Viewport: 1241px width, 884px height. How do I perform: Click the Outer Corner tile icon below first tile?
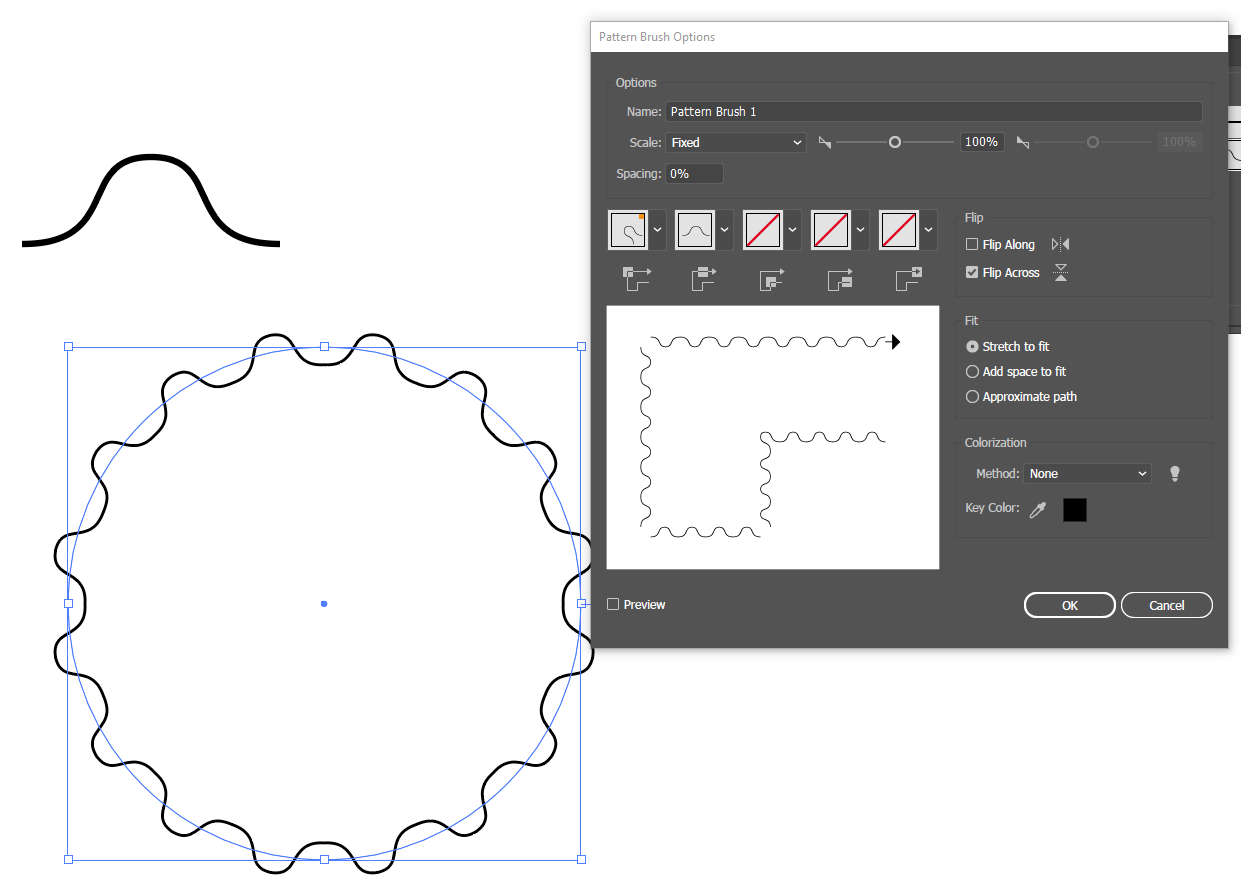pos(637,279)
